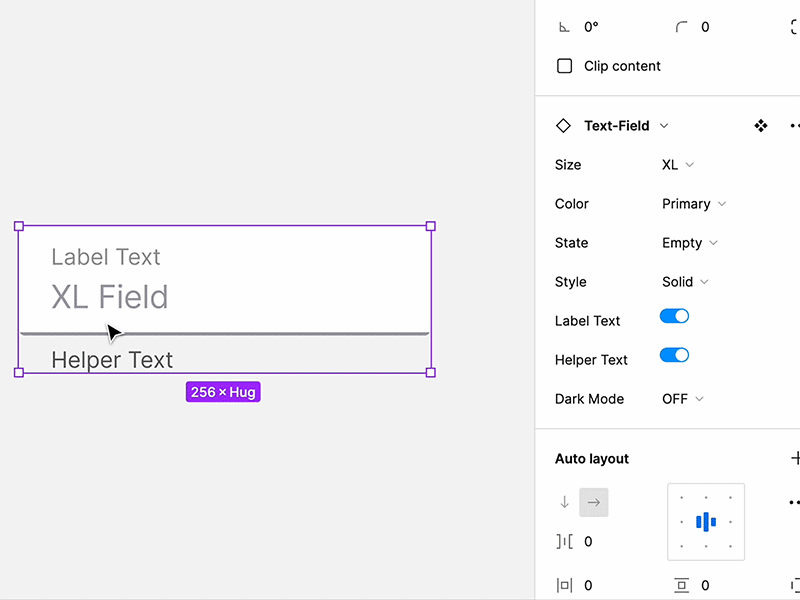Click the corner radius icon
Screen dimensions: 800x600
[682, 27]
